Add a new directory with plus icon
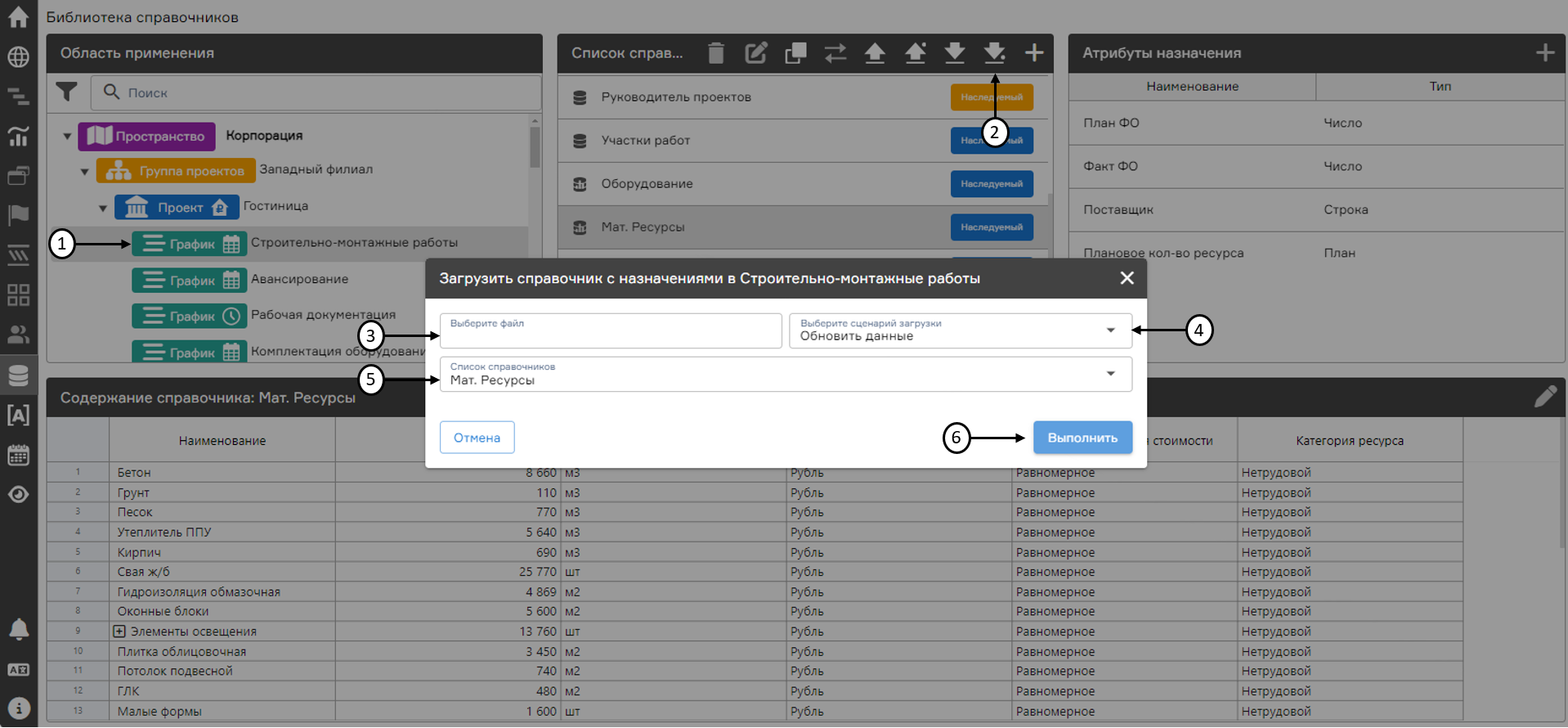The height and width of the screenshot is (728, 1568). coord(1034,53)
